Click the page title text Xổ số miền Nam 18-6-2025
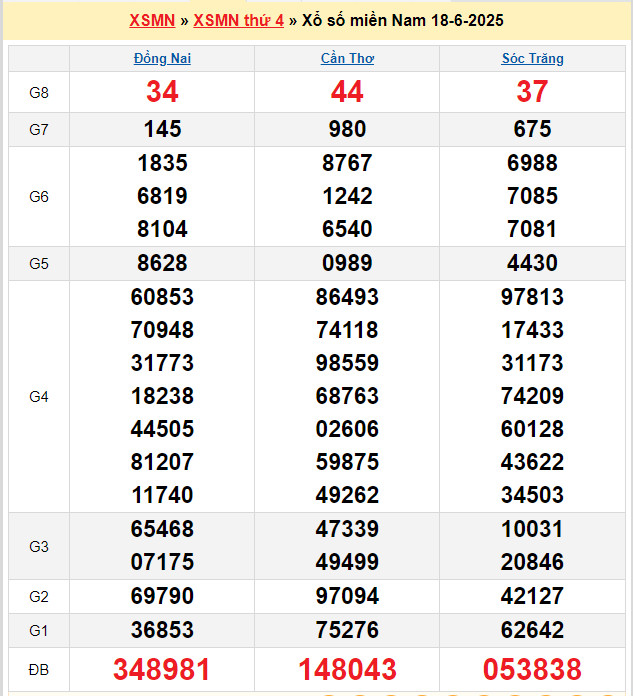Viewport: 633px width, 696px height. tap(403, 20)
